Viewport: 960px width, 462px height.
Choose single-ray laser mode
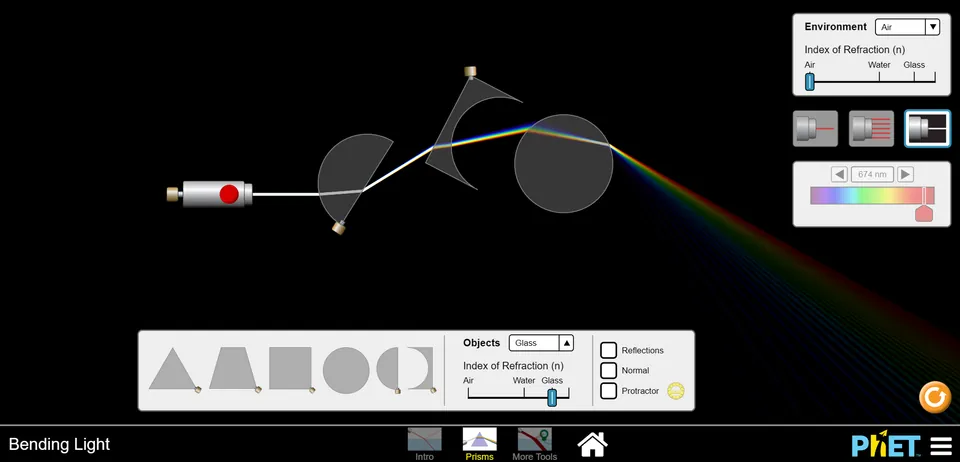816,129
